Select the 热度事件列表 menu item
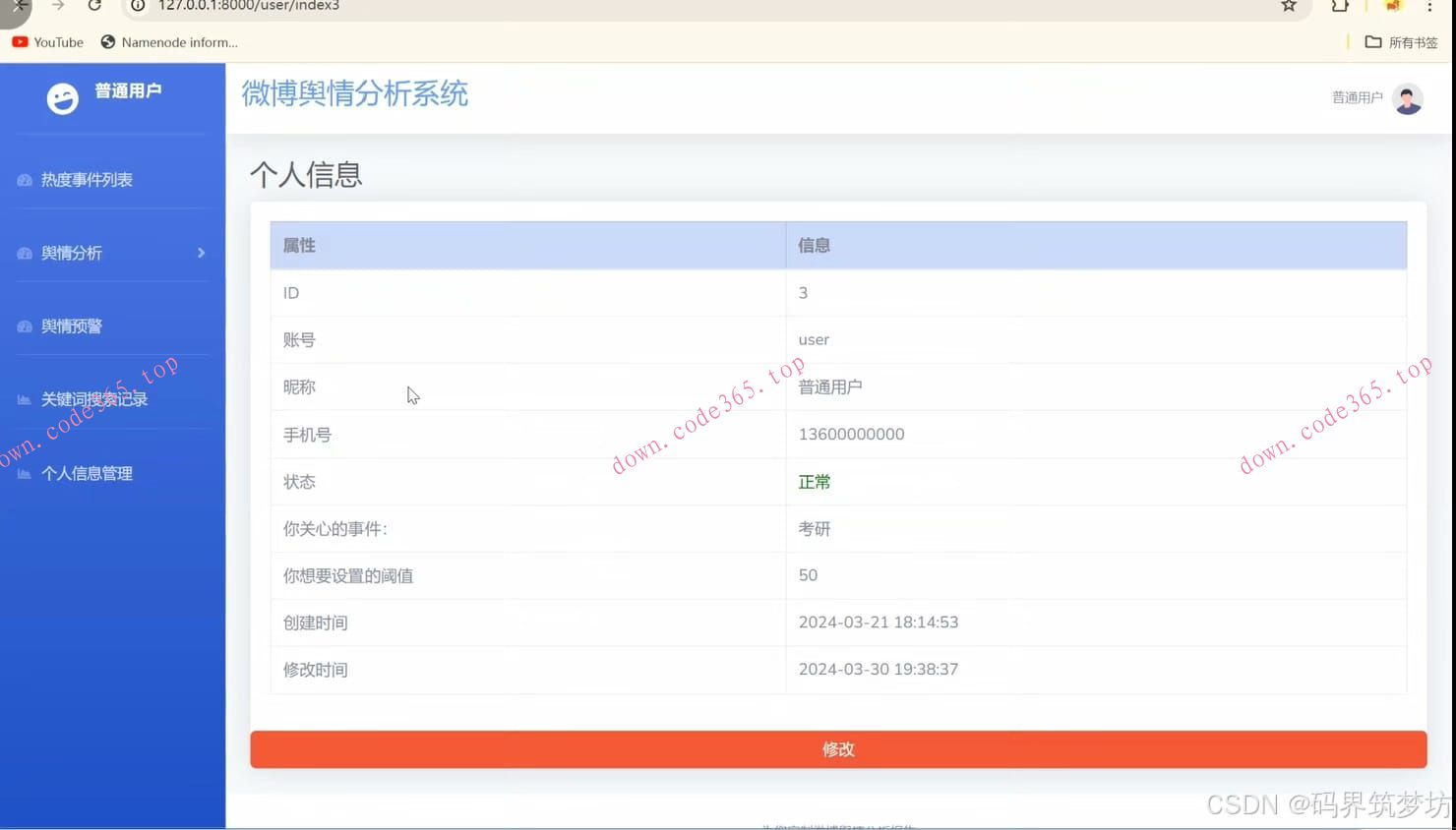 (x=89, y=179)
